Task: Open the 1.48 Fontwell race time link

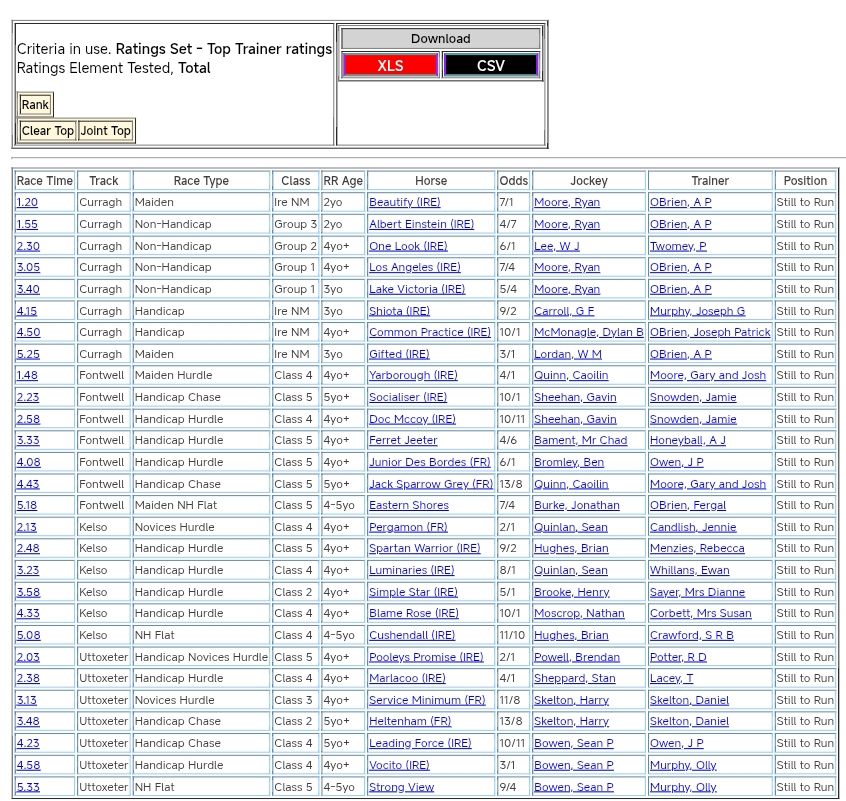Action: pyautogui.click(x=27, y=376)
